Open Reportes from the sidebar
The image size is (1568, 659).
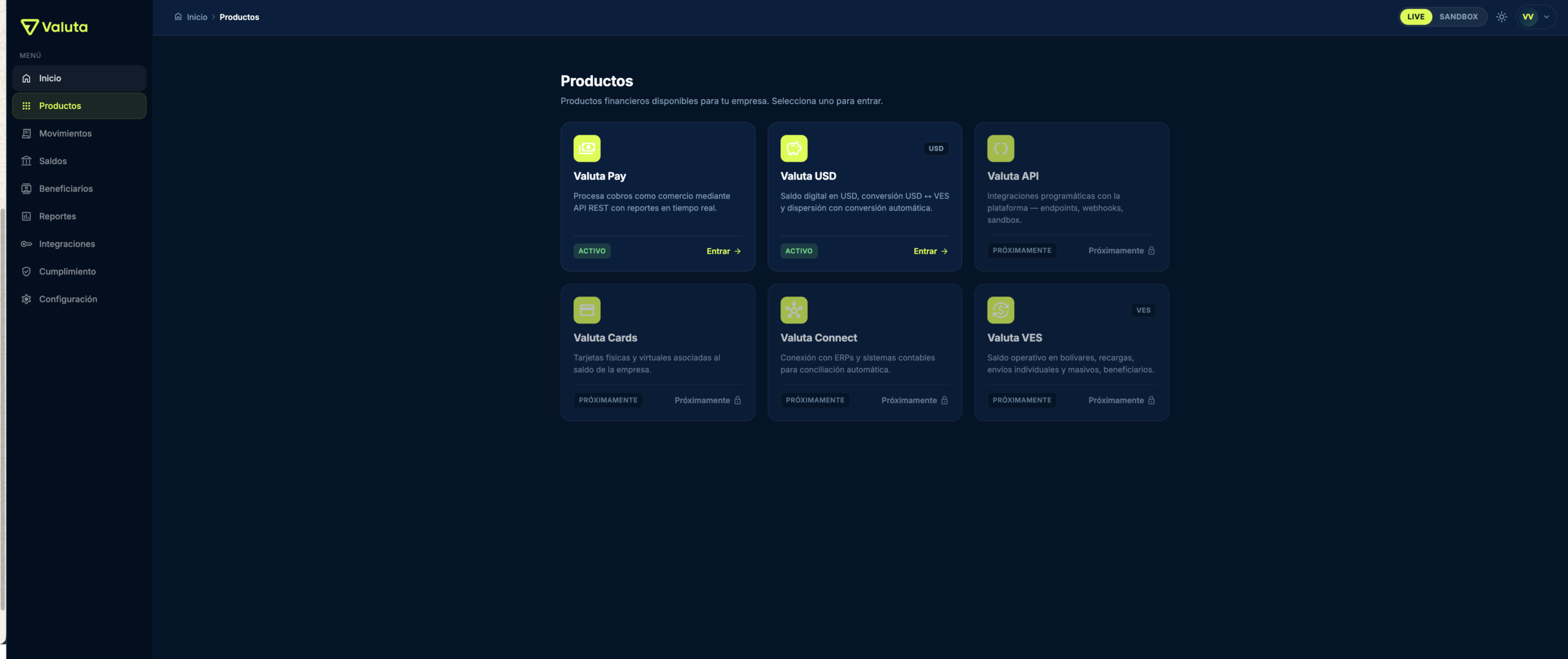point(80,216)
